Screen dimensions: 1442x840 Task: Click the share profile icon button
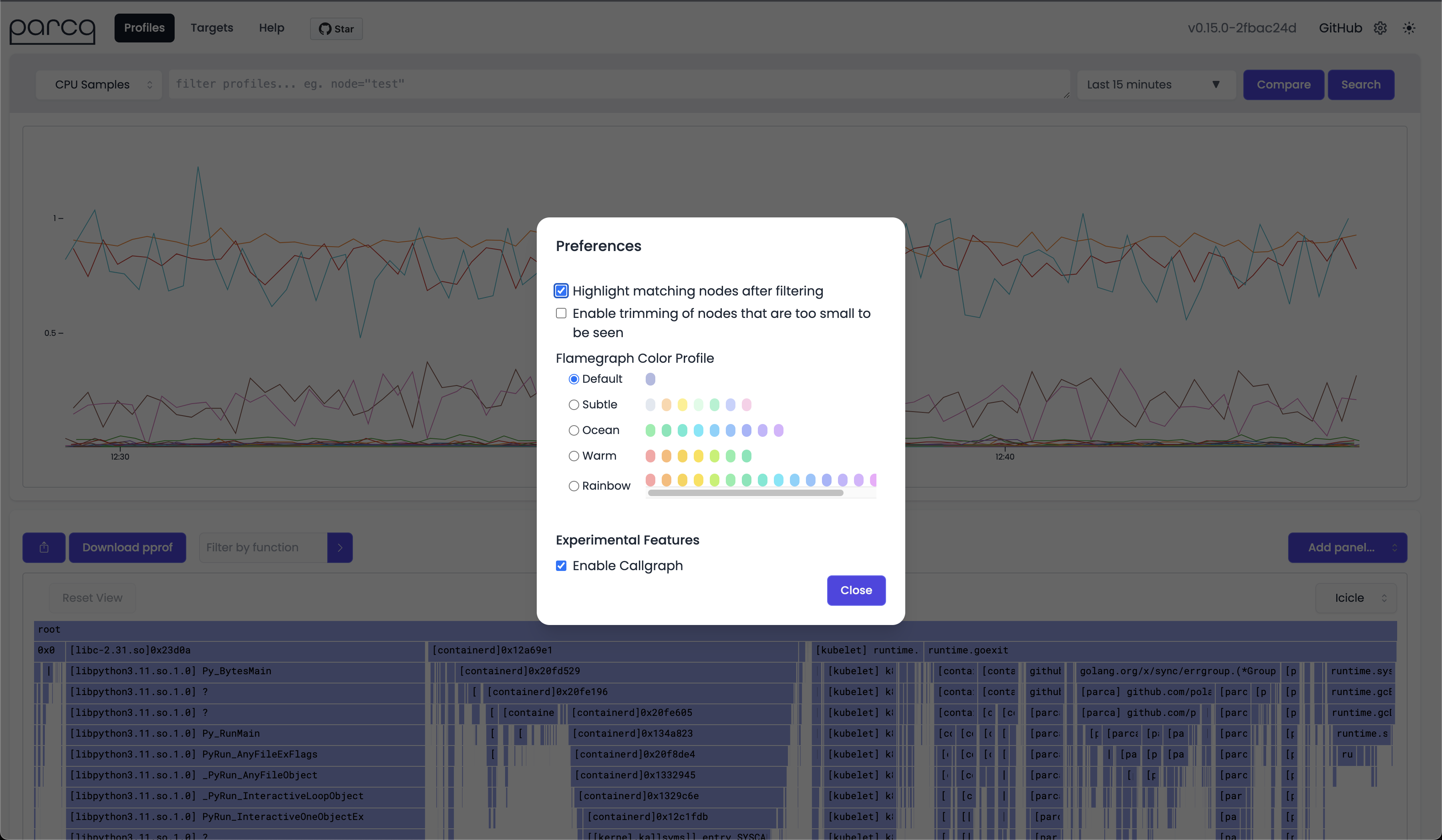click(x=44, y=547)
